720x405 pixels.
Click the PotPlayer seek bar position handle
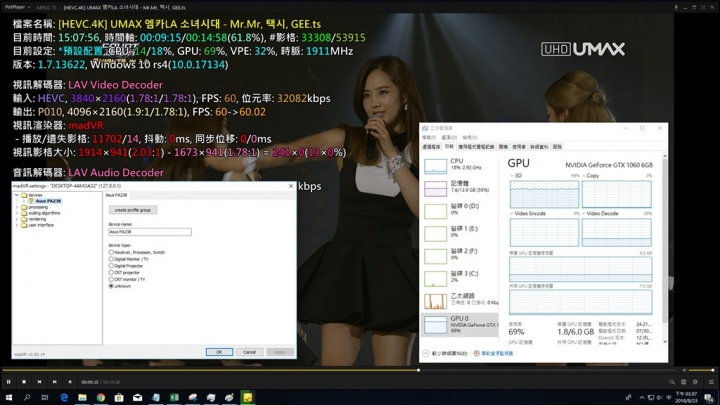point(418,370)
